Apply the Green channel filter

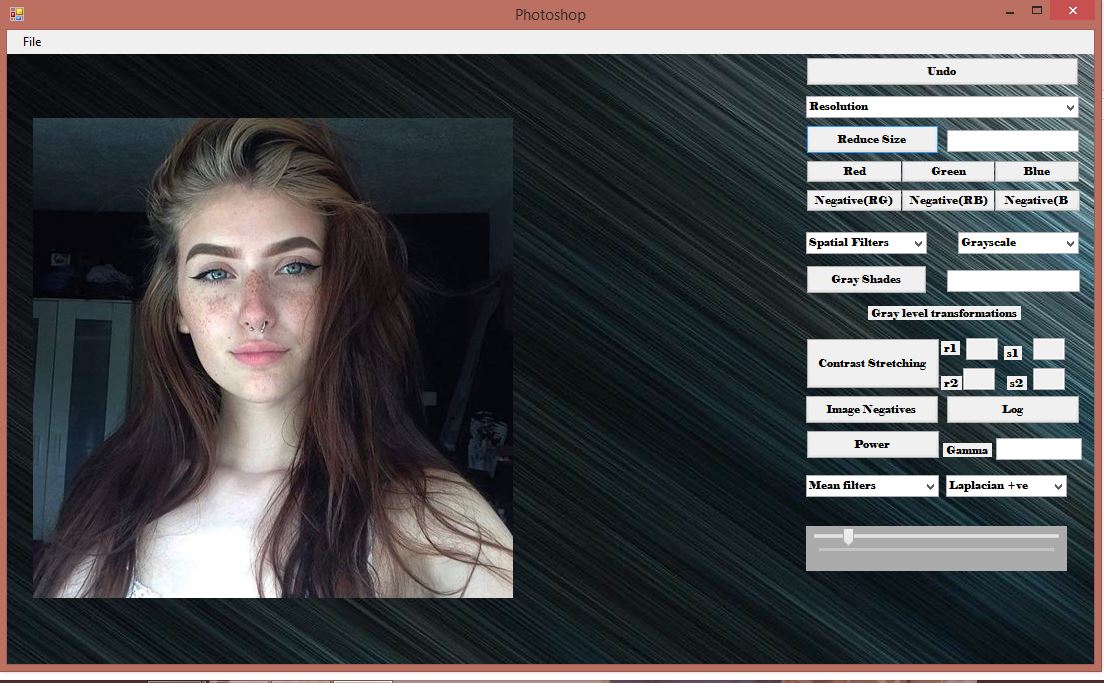(x=948, y=171)
